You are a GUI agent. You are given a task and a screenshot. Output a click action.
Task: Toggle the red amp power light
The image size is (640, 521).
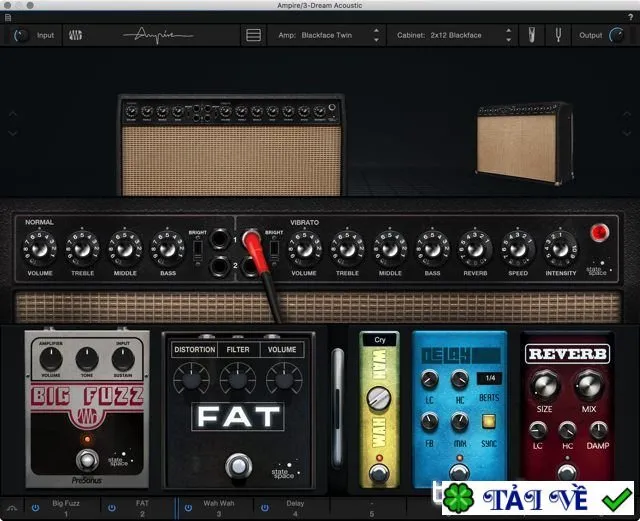(x=599, y=233)
